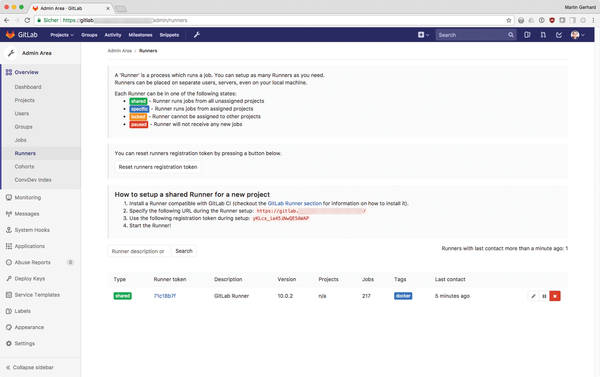The height and width of the screenshot is (377, 600).
Task: Edit the GitLab Runner with the pencil icon
Action: (533, 296)
